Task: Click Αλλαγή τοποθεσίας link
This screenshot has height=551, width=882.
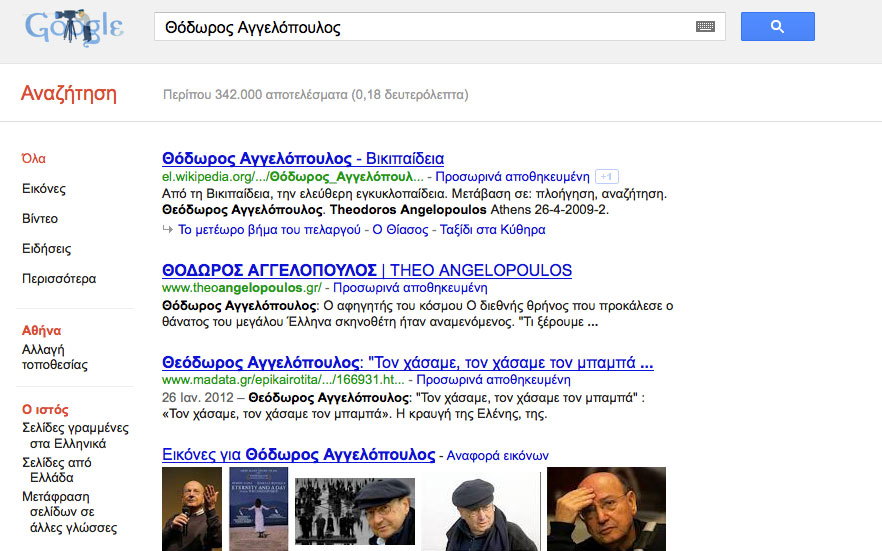Action: tap(55, 357)
